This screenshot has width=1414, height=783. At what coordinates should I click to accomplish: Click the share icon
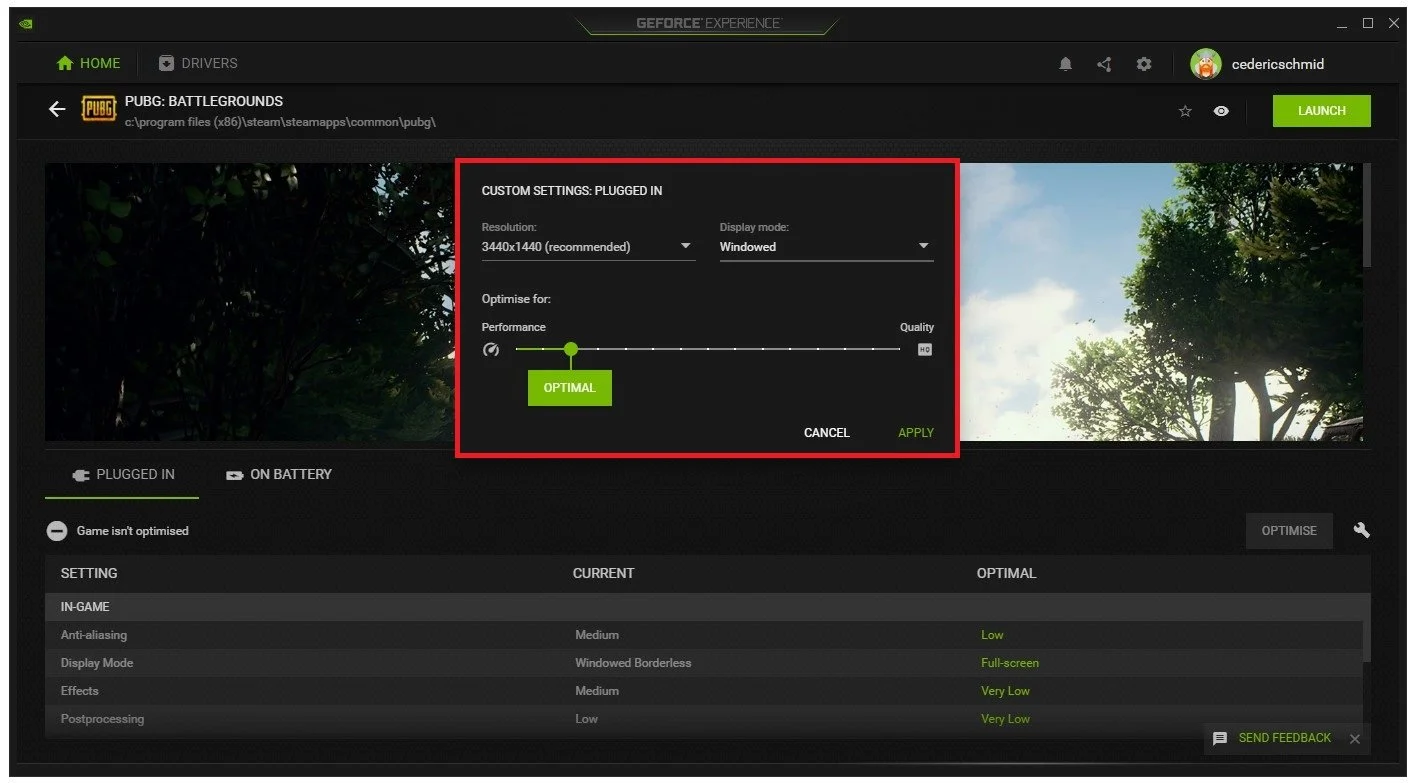1104,64
